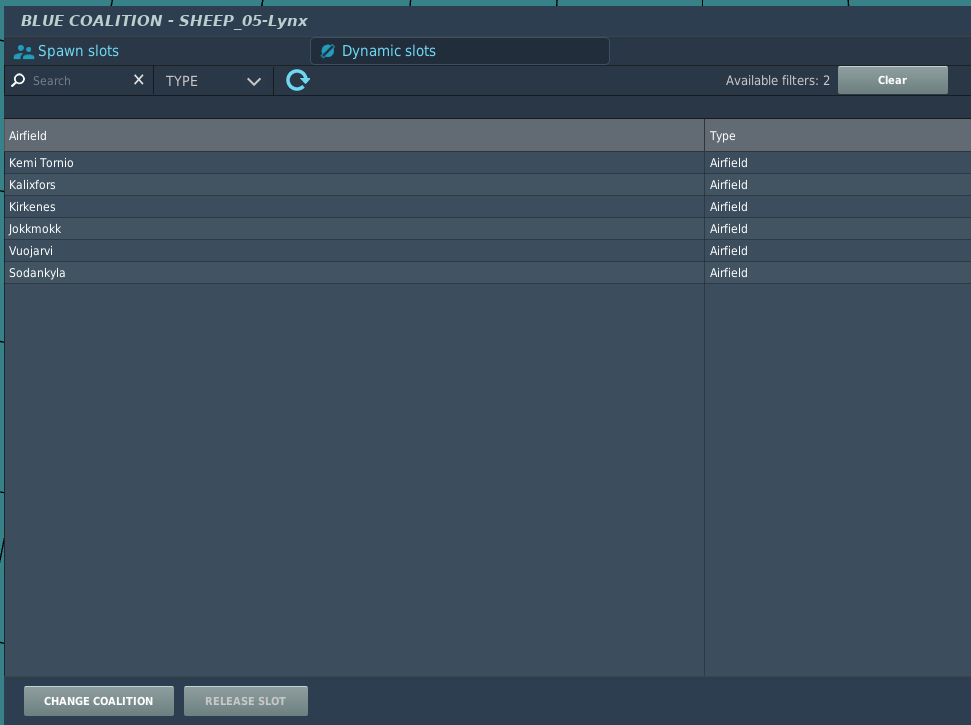
Task: Choose Kirkenes from the airfield list
Action: (354, 207)
